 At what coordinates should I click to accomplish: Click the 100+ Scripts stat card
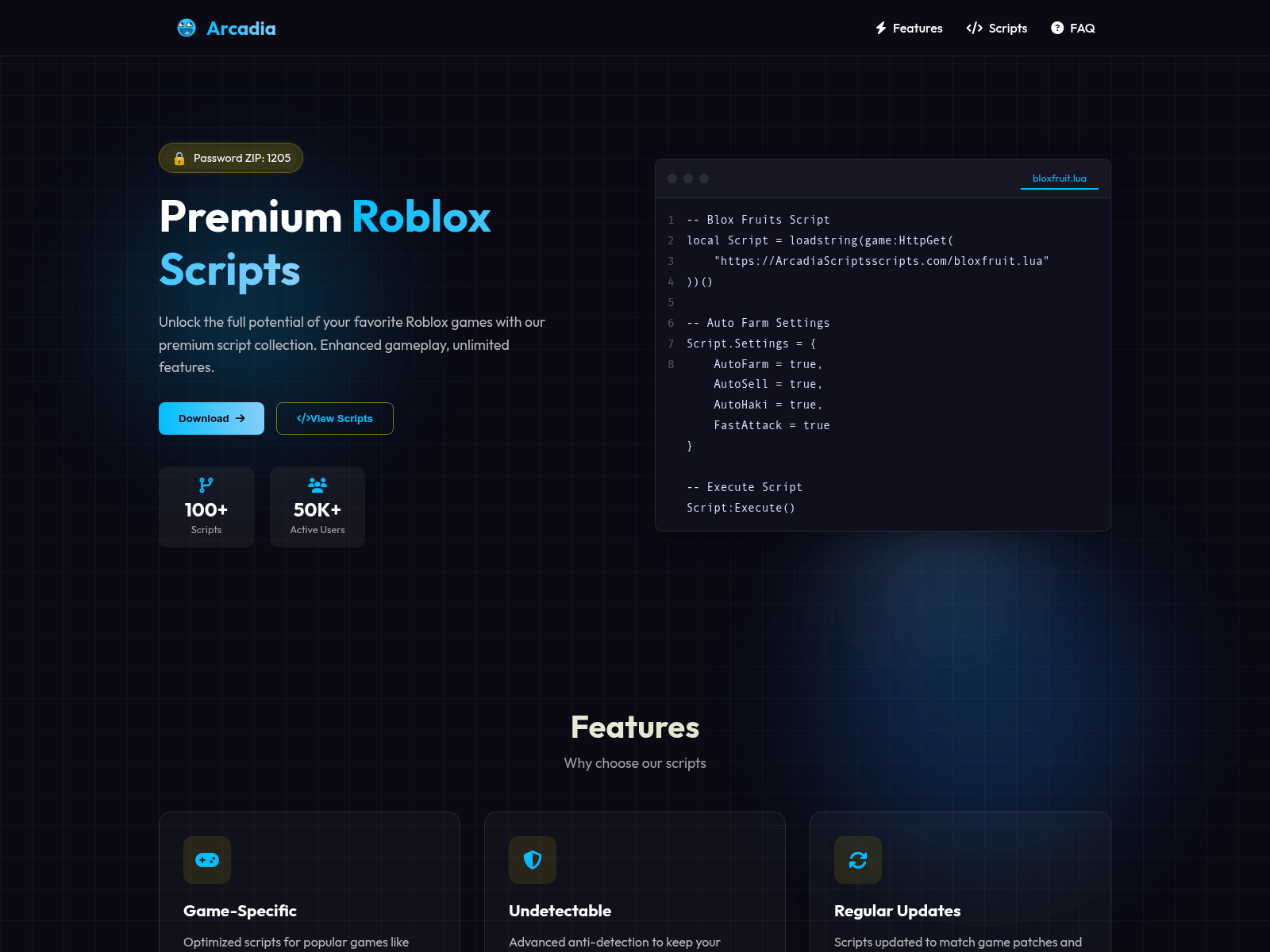[206, 507]
